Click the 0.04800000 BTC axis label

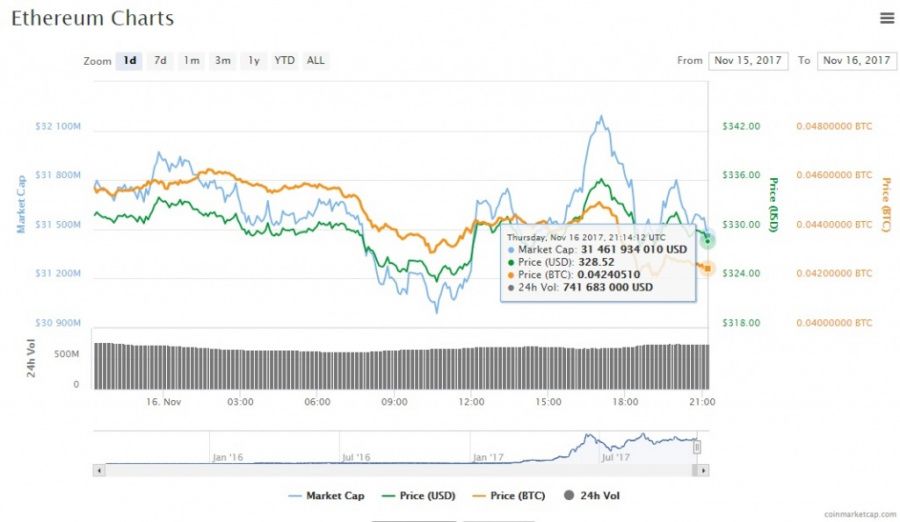click(x=834, y=126)
